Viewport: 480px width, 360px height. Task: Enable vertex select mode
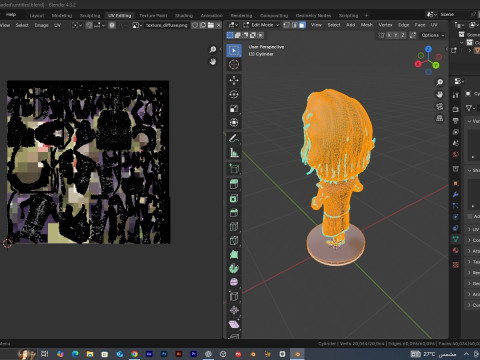tap(287, 25)
